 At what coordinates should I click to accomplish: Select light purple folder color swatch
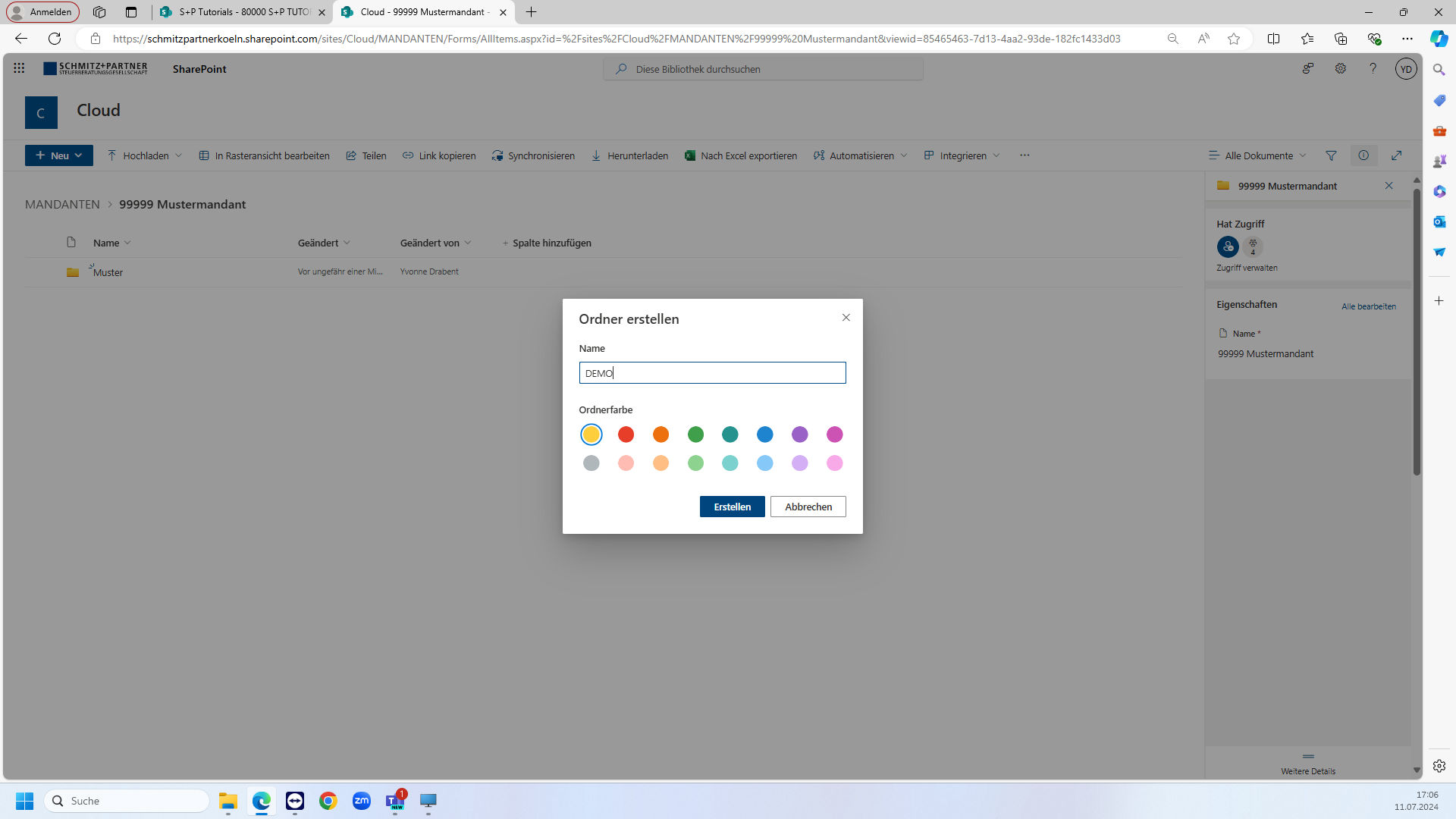pos(800,463)
